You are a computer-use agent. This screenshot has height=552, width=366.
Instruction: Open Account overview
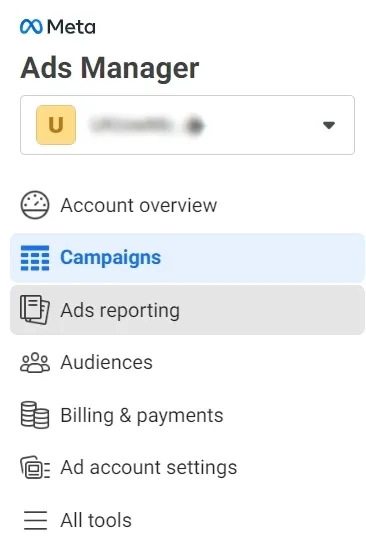coord(187,205)
